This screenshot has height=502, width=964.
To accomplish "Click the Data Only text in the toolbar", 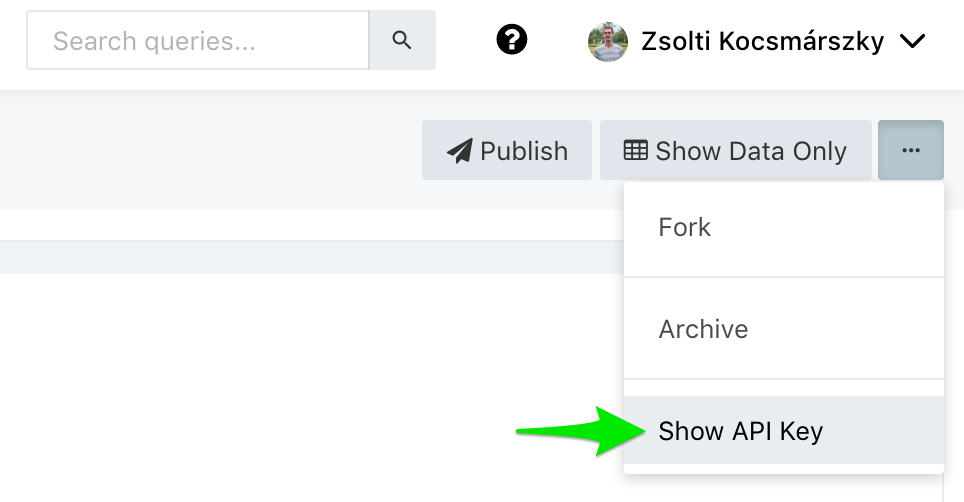I will [785, 151].
